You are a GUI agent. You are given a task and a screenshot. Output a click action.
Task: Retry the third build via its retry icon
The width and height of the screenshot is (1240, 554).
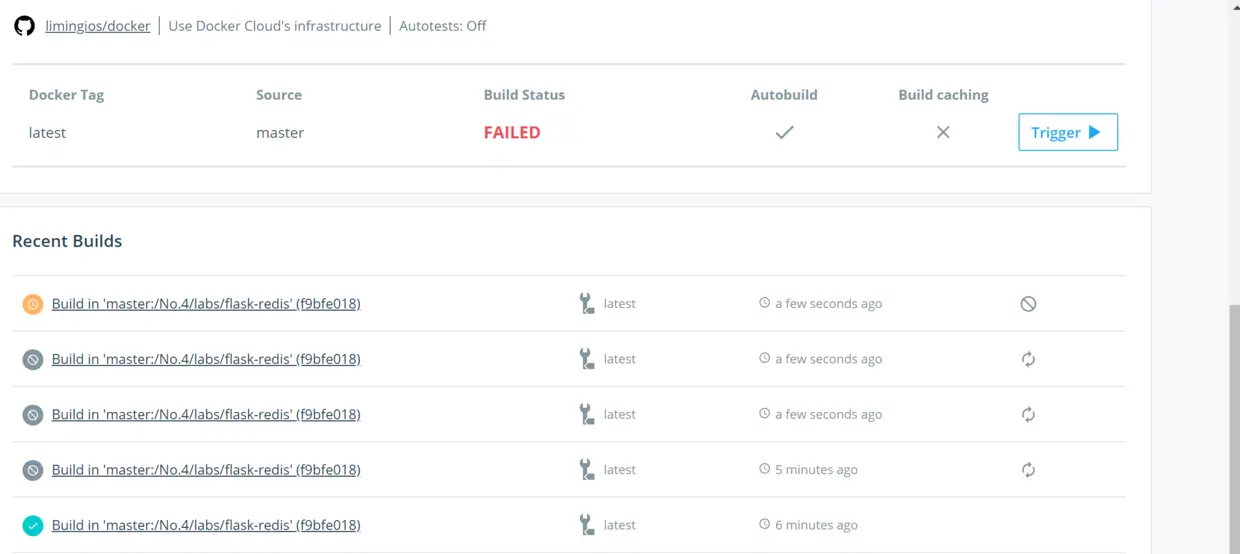point(1028,414)
